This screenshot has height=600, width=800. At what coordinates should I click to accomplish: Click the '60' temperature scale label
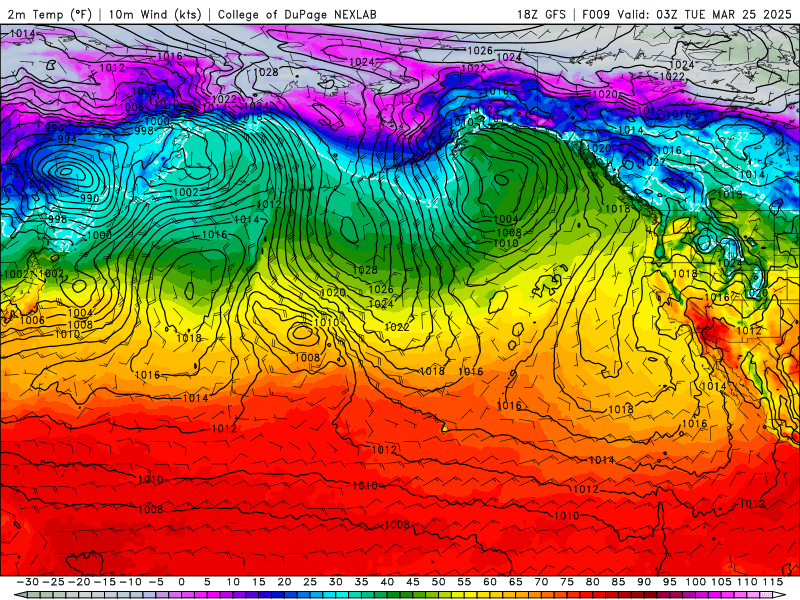pyautogui.click(x=490, y=582)
